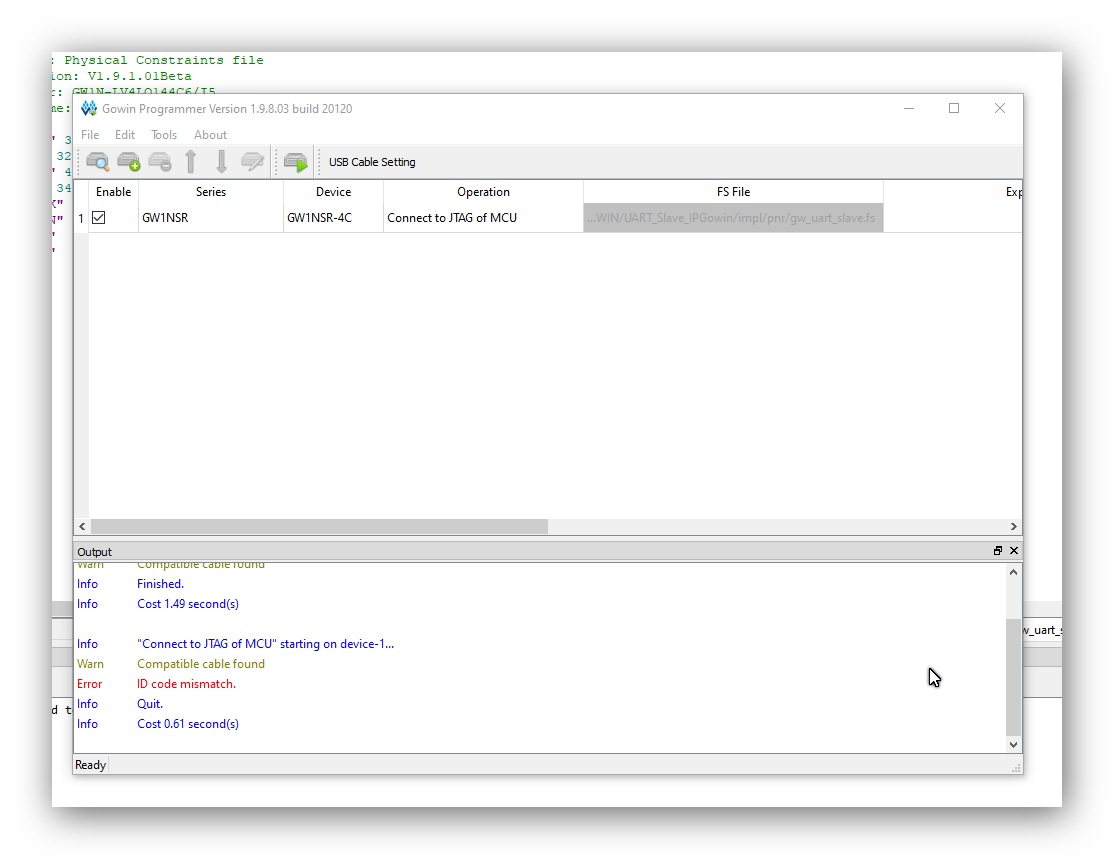Click the gw_uart_slave.fs file path cell
Image resolution: width=1114 pixels, height=859 pixels.
(733, 217)
